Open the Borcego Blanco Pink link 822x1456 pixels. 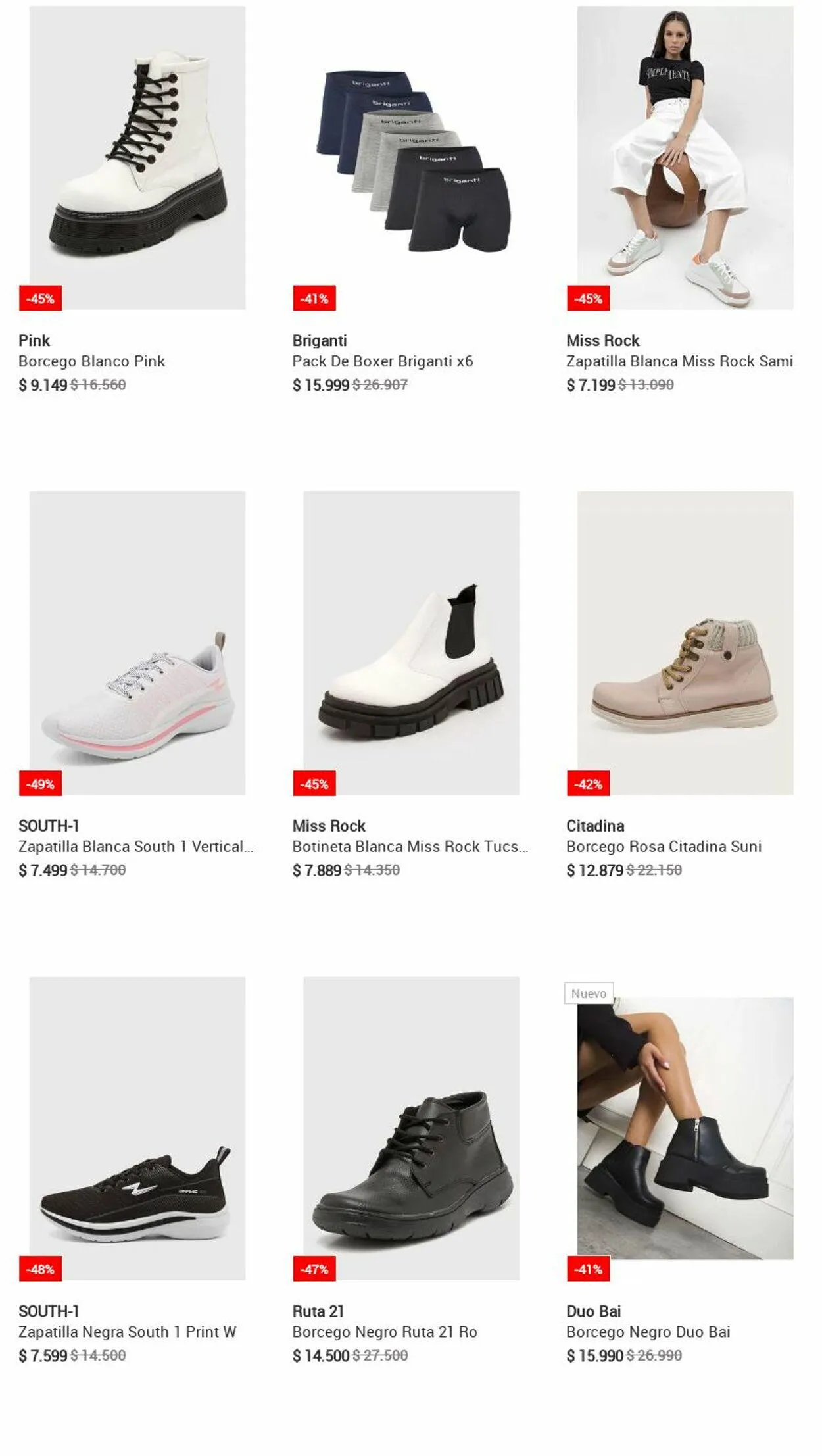click(91, 361)
